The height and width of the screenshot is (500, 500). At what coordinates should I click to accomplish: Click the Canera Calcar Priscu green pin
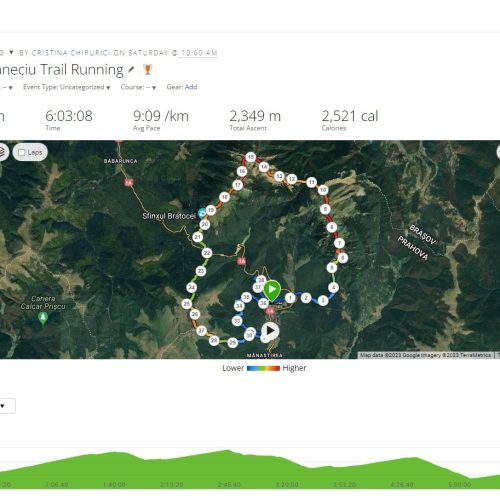[x=43, y=318]
